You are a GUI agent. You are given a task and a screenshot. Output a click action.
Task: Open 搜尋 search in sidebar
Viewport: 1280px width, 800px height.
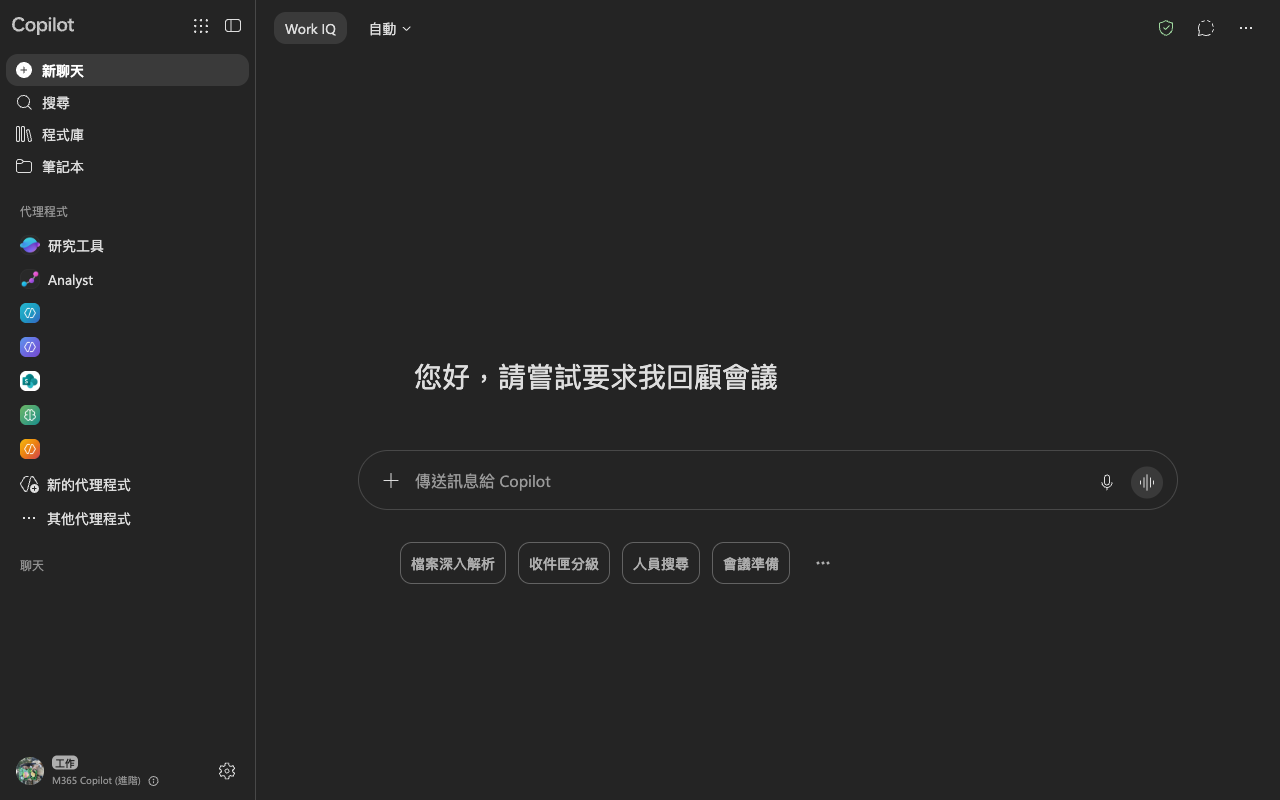[x=127, y=102]
